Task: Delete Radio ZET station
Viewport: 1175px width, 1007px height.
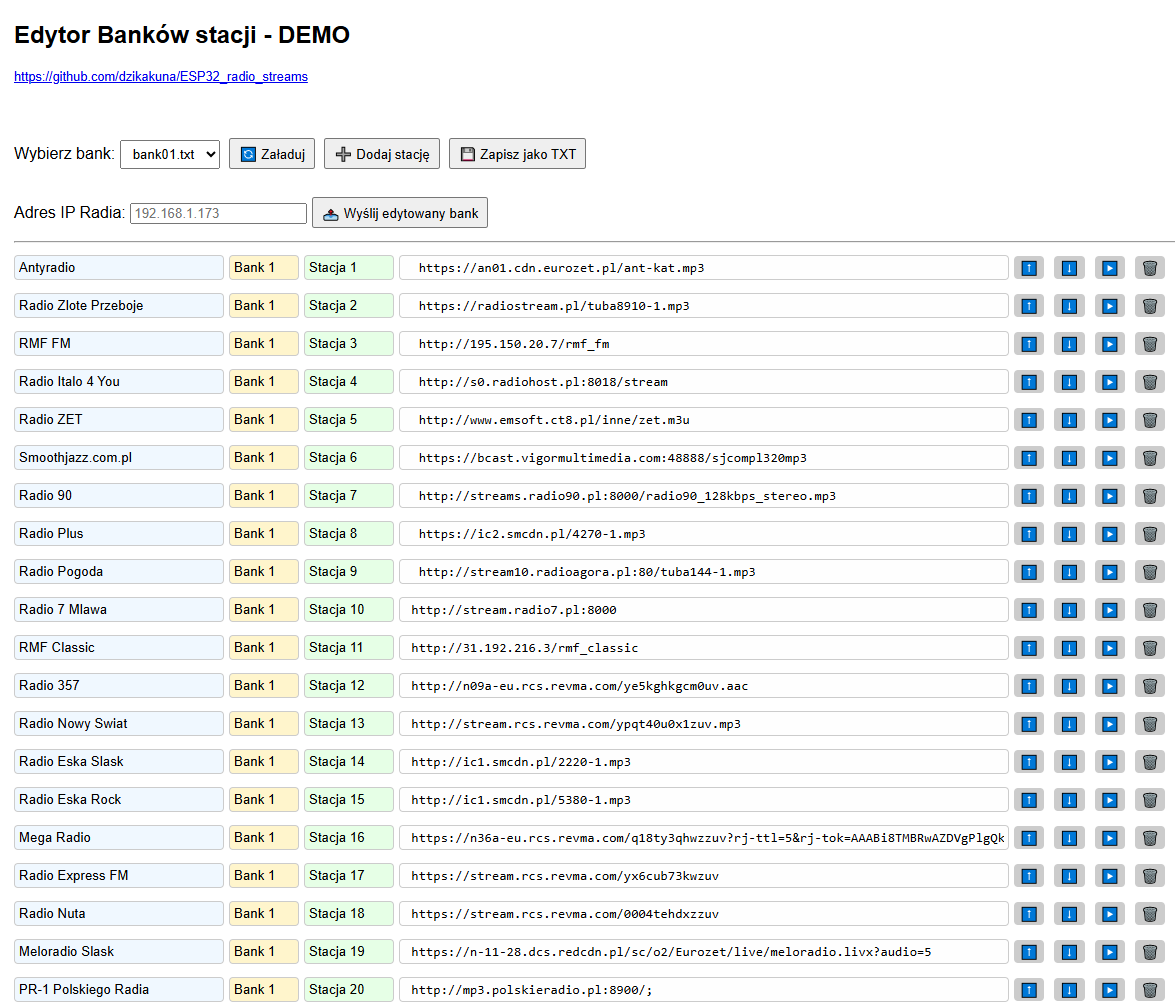Action: 1150,420
